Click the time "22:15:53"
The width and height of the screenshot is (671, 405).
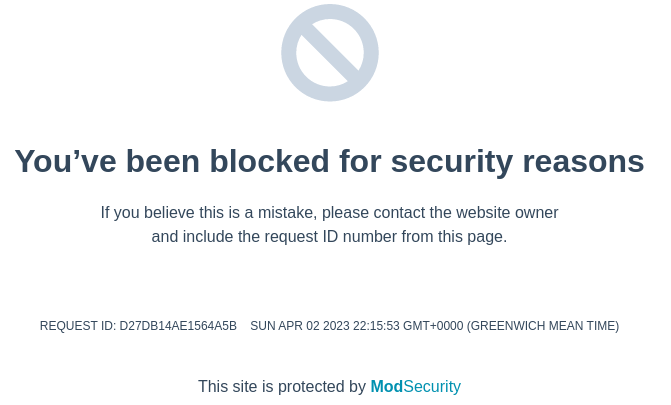pyautogui.click(x=376, y=326)
